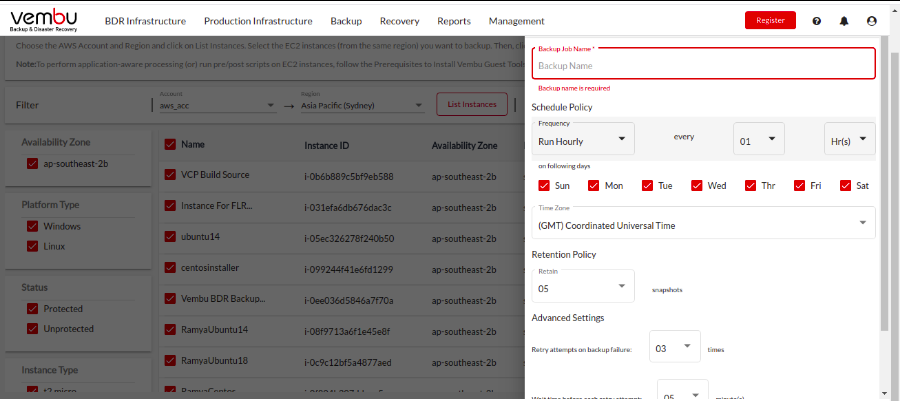900x401 pixels.
Task: Toggle the VCP Build Source row checkbox
Action: 170,174
